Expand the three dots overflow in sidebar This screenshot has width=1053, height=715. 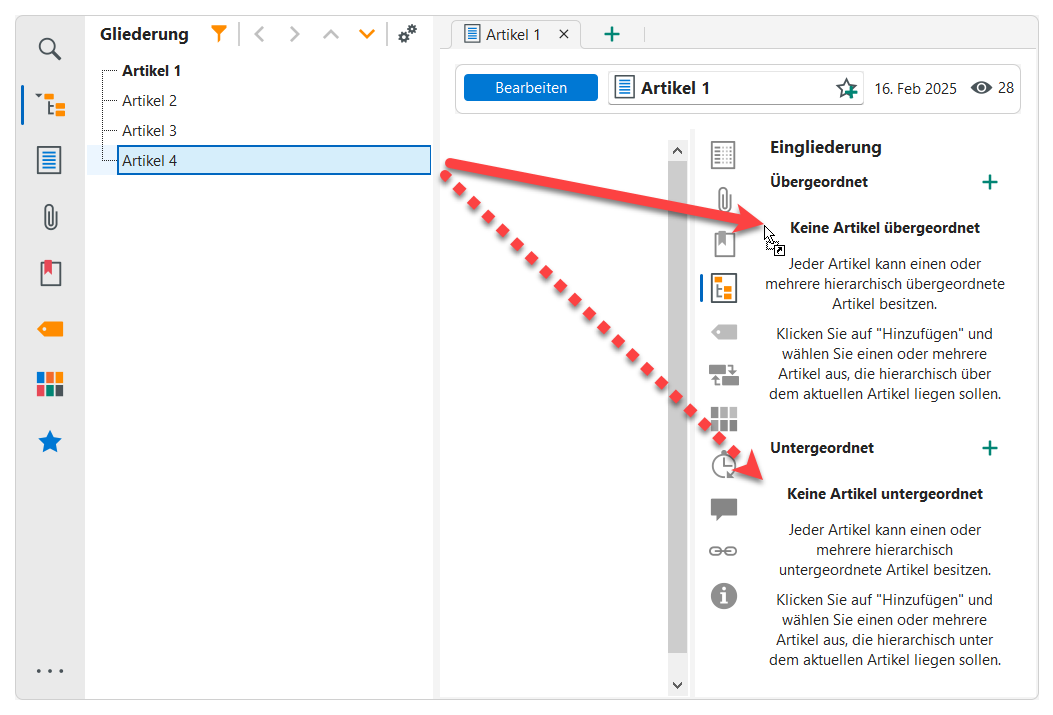[50, 671]
